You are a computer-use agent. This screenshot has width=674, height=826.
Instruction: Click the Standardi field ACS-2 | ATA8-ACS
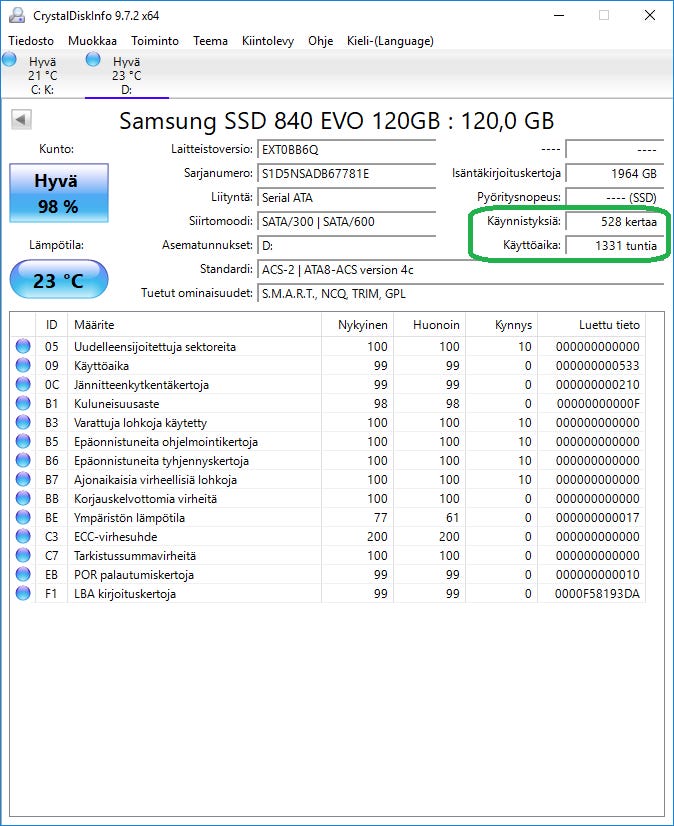460,270
